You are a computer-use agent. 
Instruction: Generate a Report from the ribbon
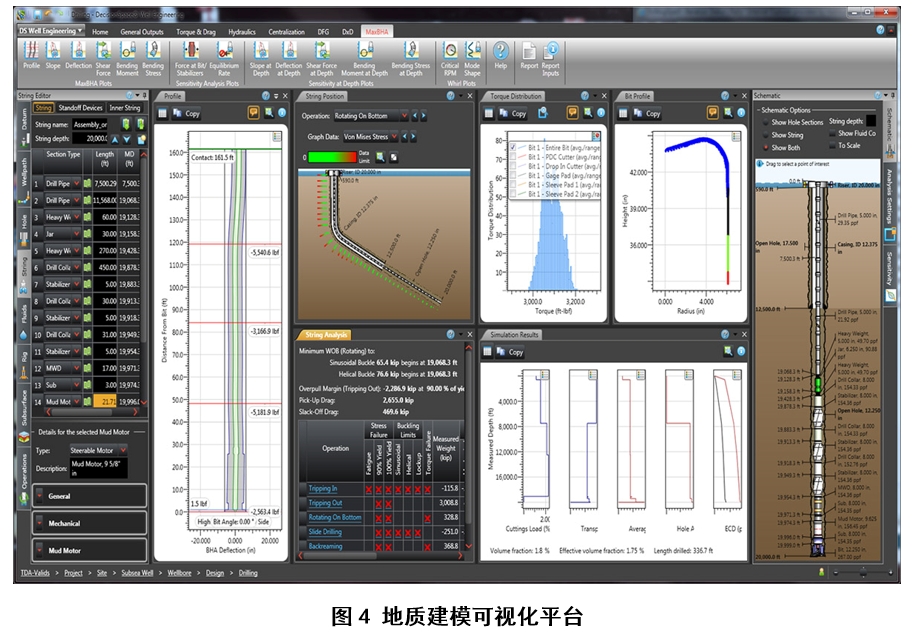point(529,56)
